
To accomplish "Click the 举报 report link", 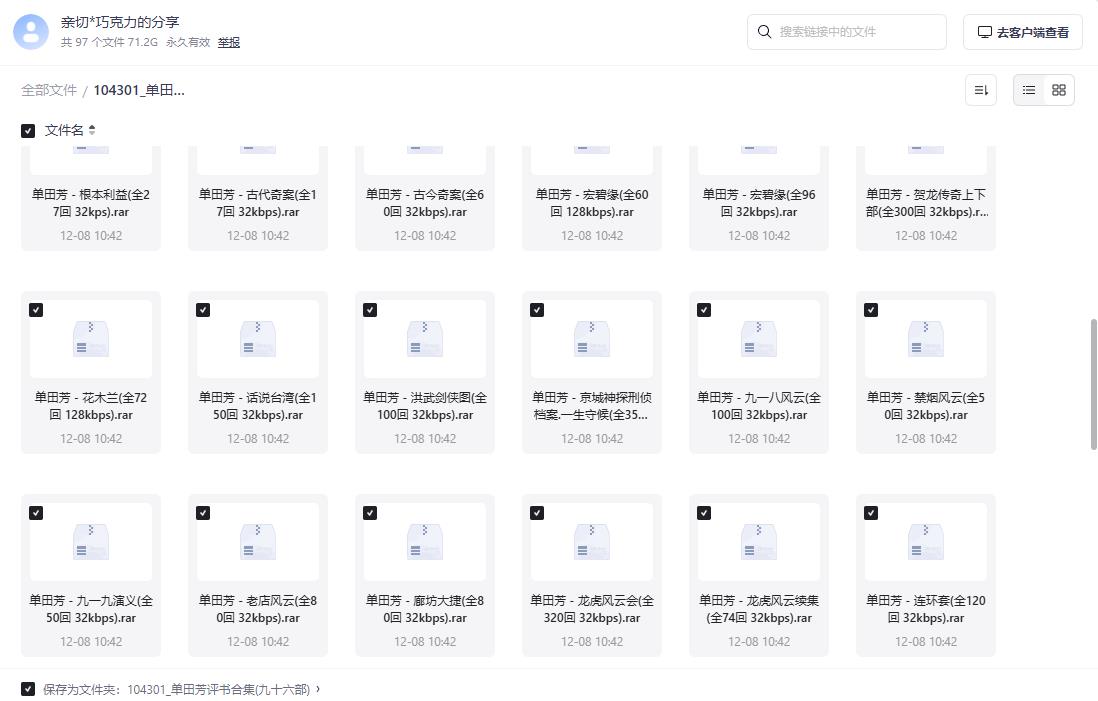I will (229, 43).
